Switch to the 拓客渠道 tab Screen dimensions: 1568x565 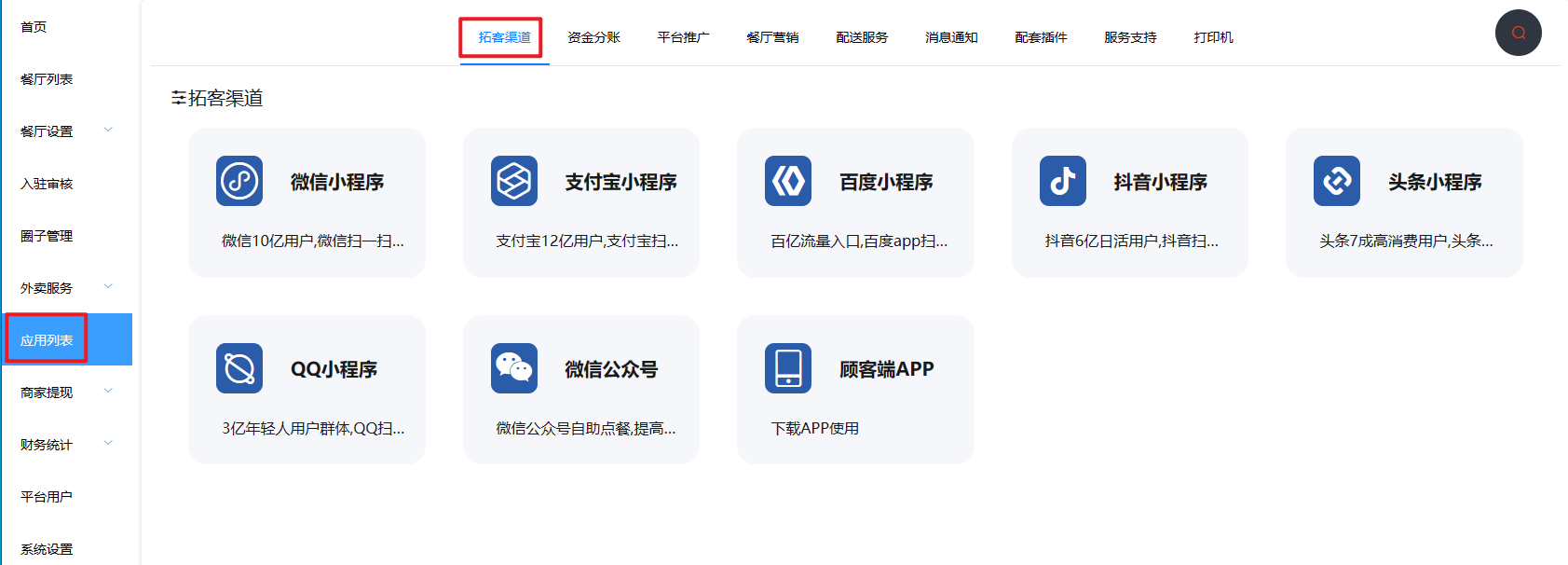[x=504, y=37]
